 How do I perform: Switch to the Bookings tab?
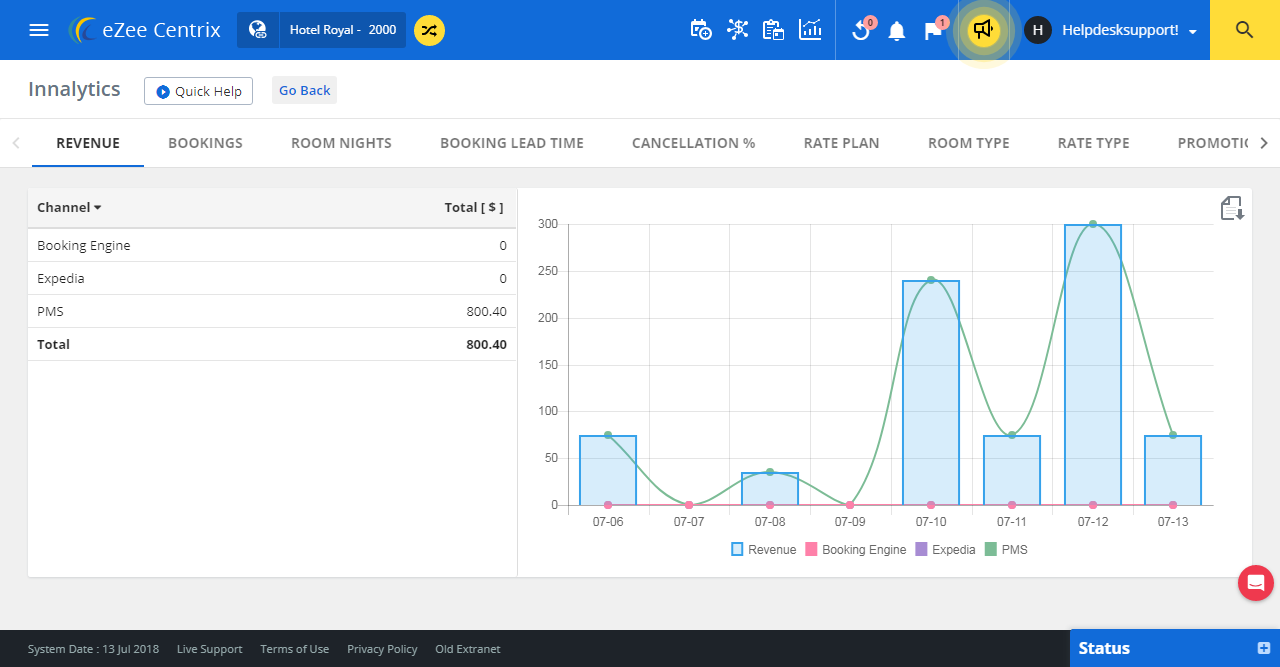coord(205,143)
